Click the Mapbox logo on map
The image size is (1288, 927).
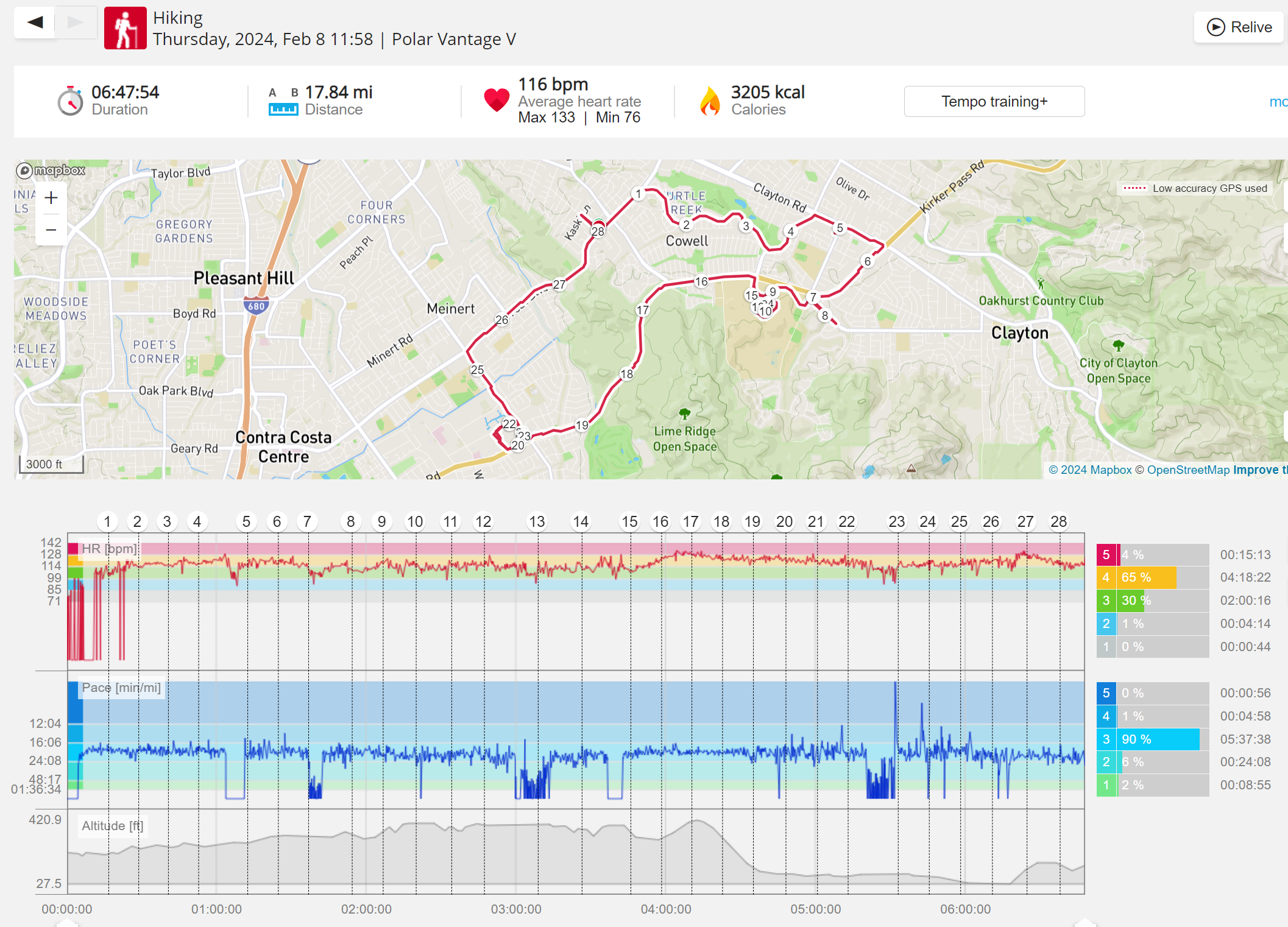click(51, 171)
